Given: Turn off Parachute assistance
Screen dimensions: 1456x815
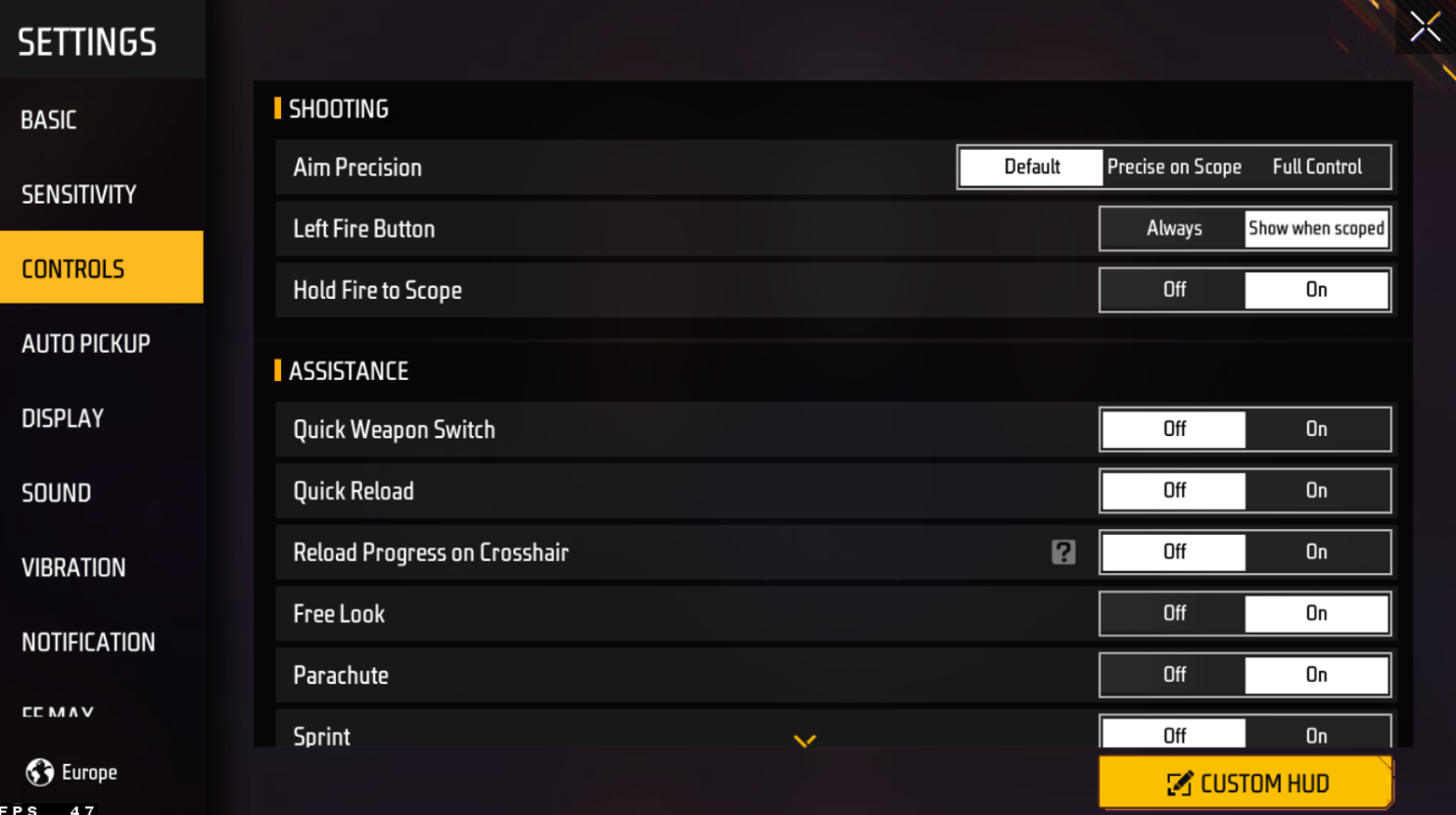Looking at the screenshot, I should pos(1174,675).
